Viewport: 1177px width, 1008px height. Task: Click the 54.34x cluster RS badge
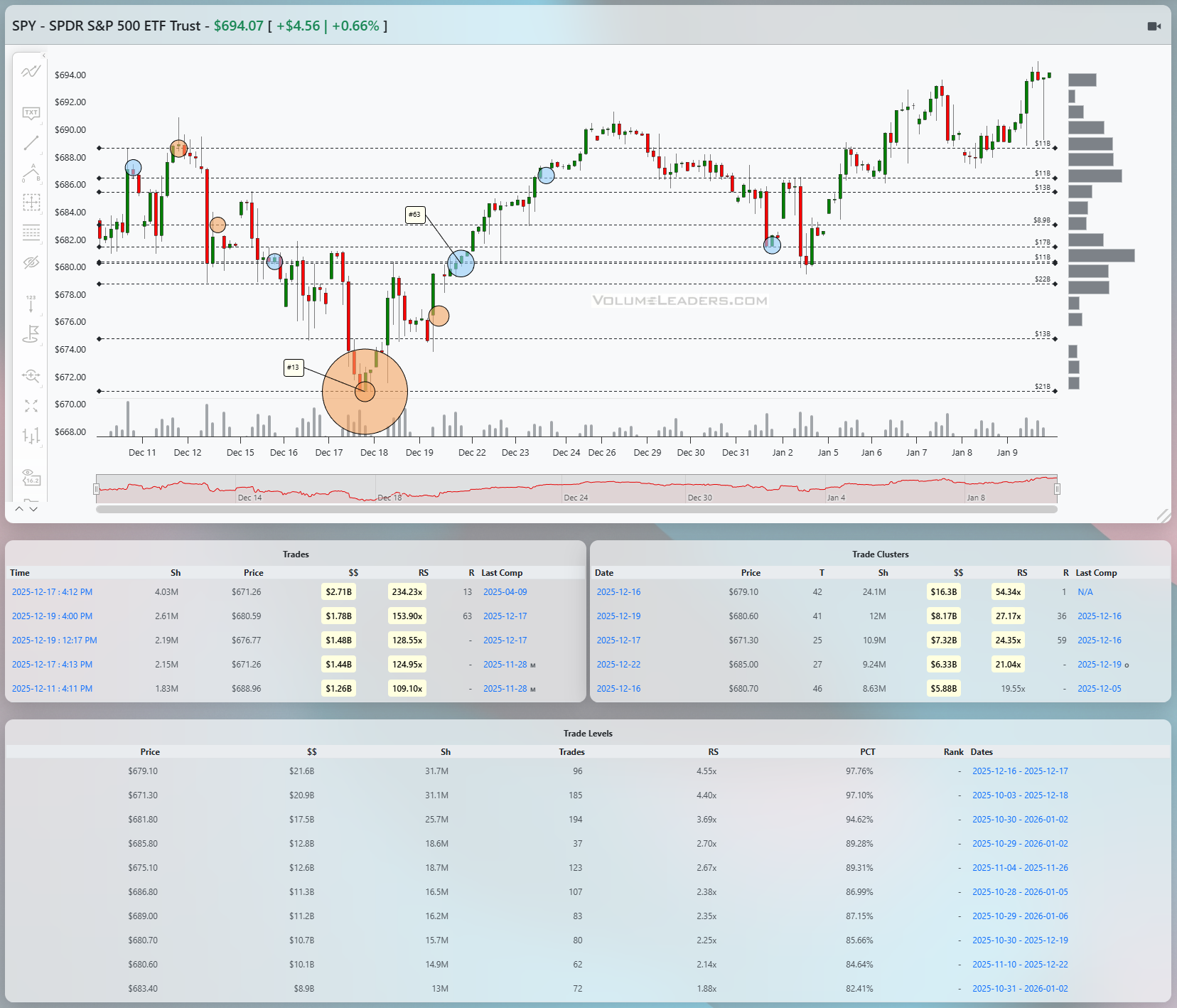coord(1008,592)
